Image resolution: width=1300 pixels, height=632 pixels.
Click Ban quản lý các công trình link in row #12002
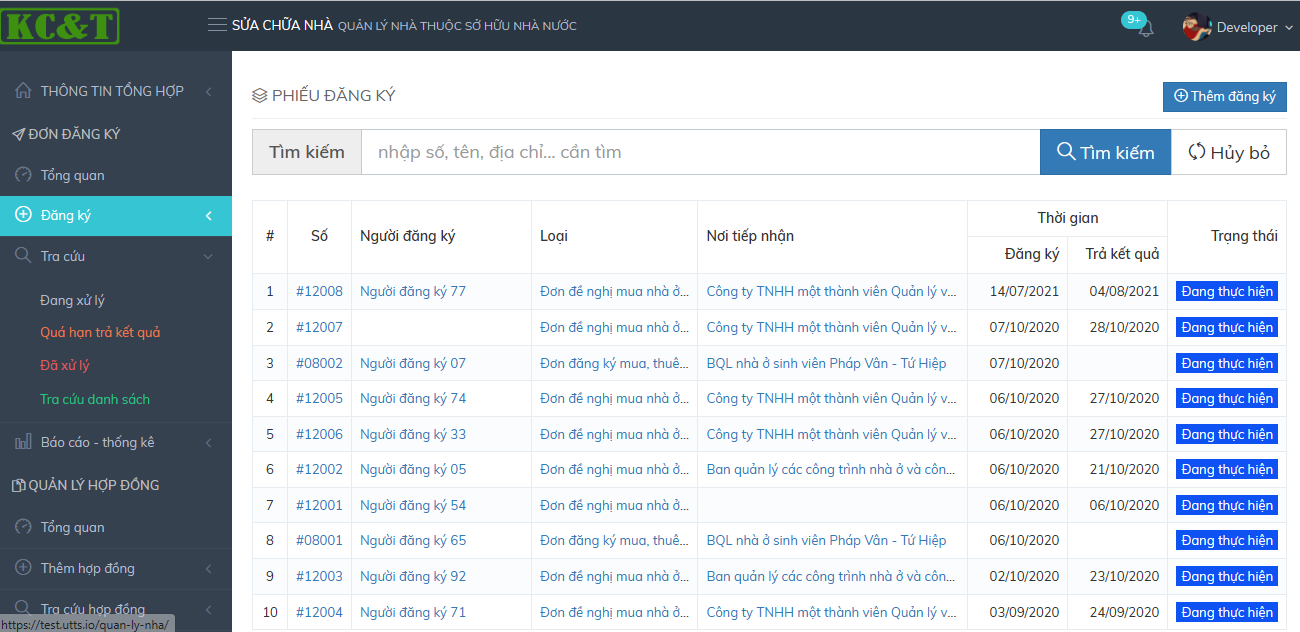click(x=830, y=469)
